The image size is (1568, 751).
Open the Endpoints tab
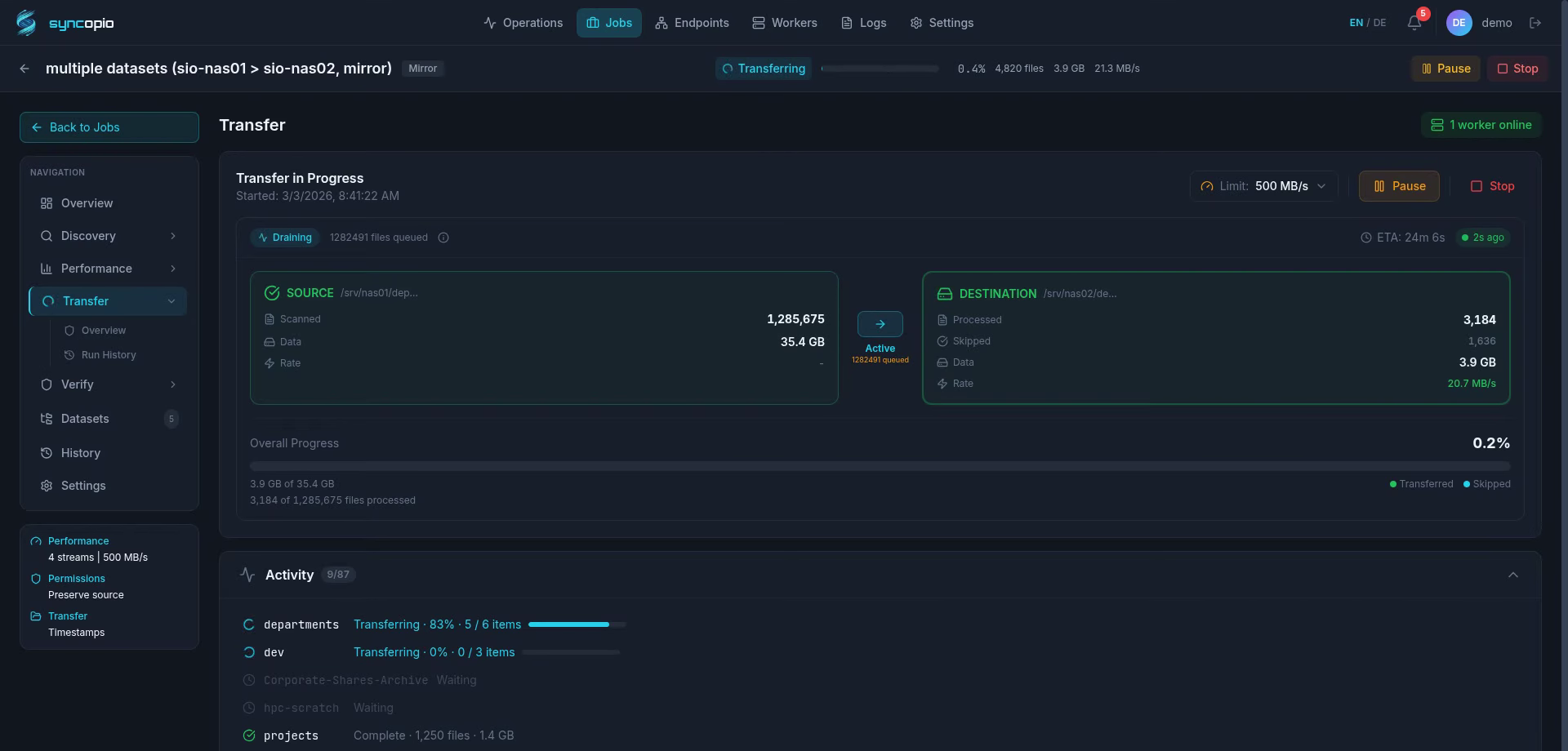[692, 23]
